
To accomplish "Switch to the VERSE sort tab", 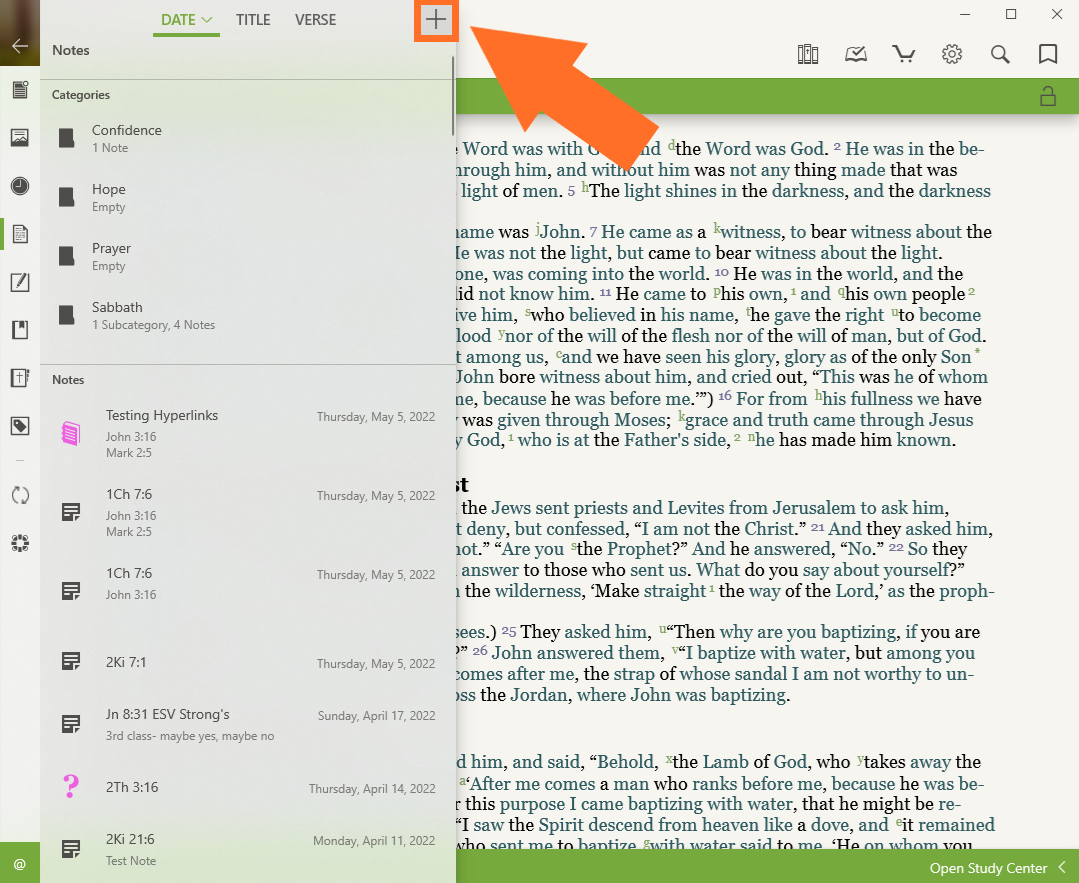I will [x=315, y=20].
